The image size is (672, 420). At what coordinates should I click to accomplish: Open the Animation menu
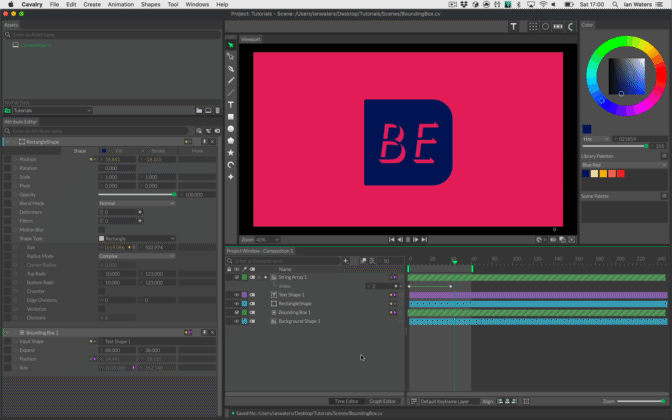121,5
